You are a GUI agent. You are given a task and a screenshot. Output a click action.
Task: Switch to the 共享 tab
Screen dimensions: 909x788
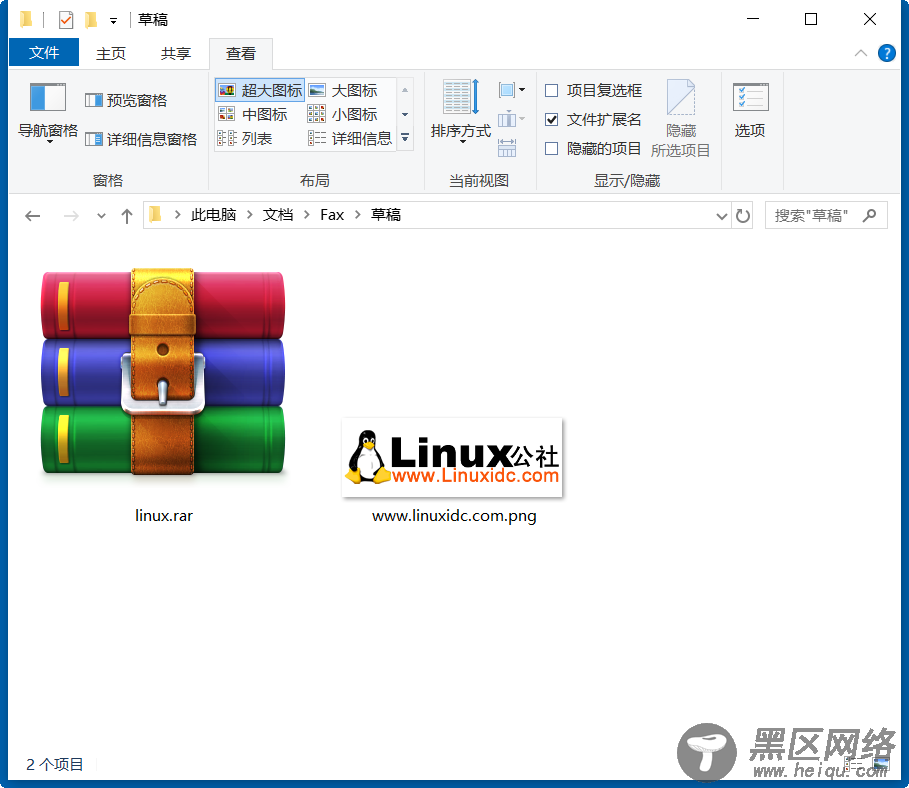pos(176,53)
